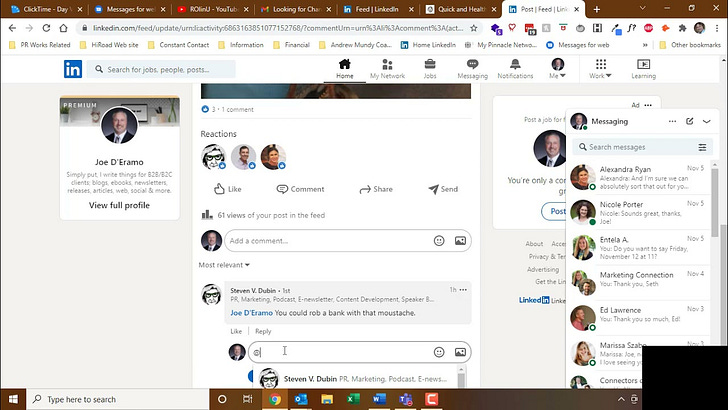728x410 pixels.
Task: Open the Messaging nav icon
Action: [x=472, y=69]
